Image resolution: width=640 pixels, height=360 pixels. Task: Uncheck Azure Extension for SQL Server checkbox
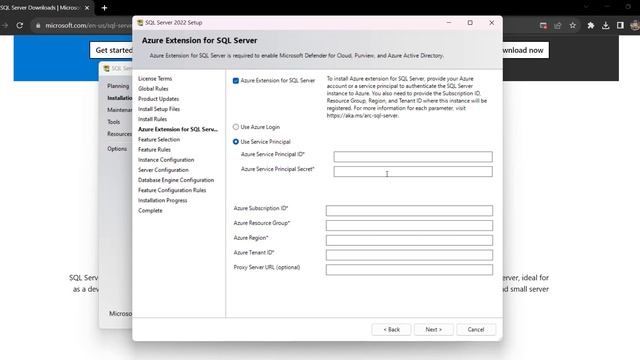[236, 81]
